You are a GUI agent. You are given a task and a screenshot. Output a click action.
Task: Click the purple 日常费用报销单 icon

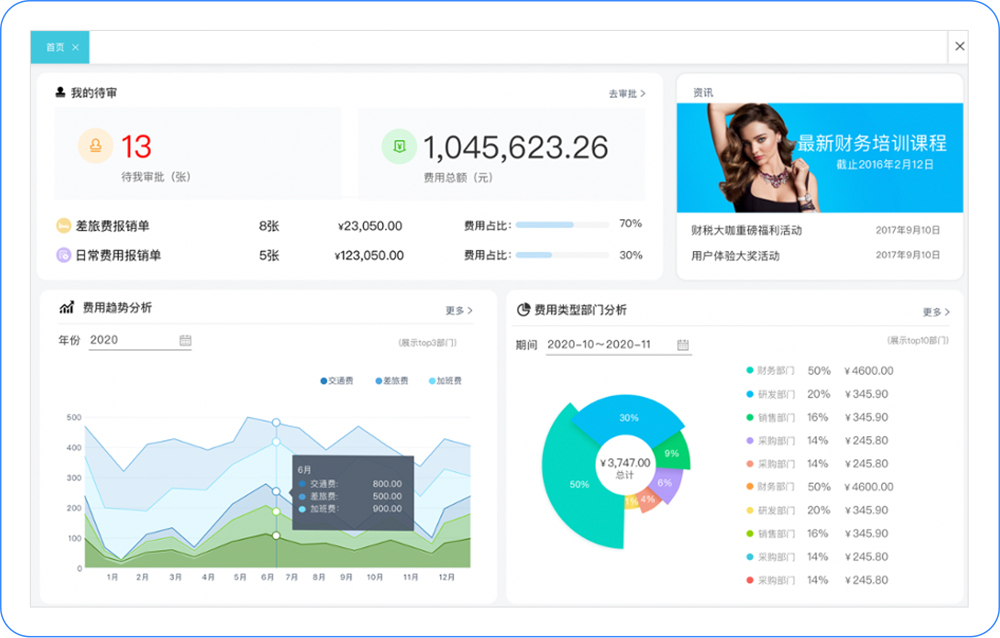tap(63, 255)
